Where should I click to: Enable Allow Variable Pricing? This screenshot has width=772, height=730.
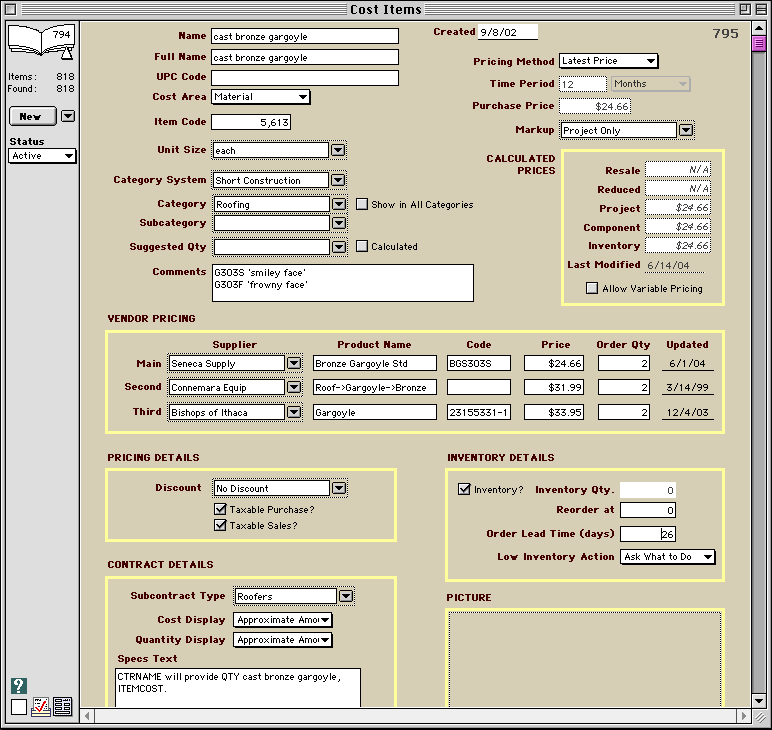[x=592, y=288]
